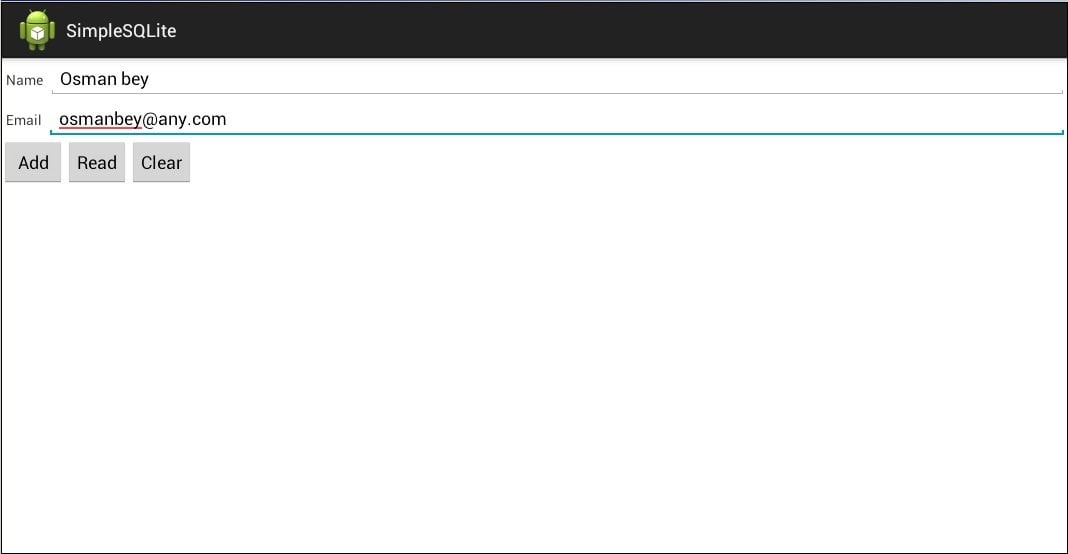
Task: Click the Email label
Action: click(x=24, y=121)
